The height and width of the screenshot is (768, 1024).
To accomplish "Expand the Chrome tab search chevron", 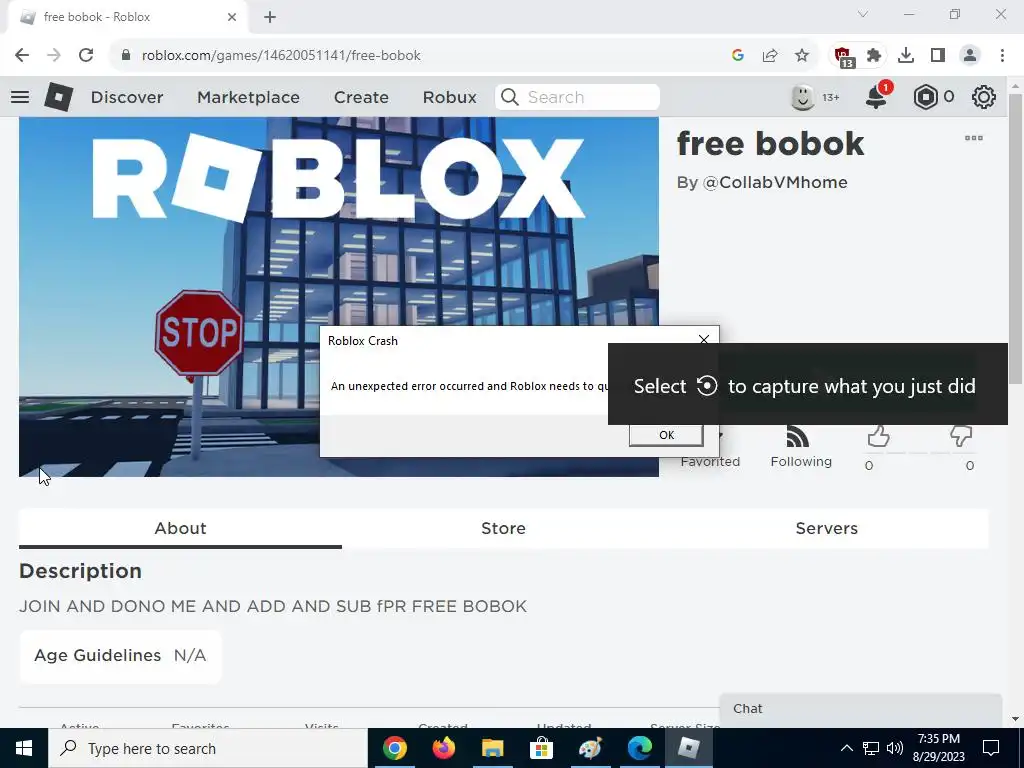I will (x=863, y=14).
